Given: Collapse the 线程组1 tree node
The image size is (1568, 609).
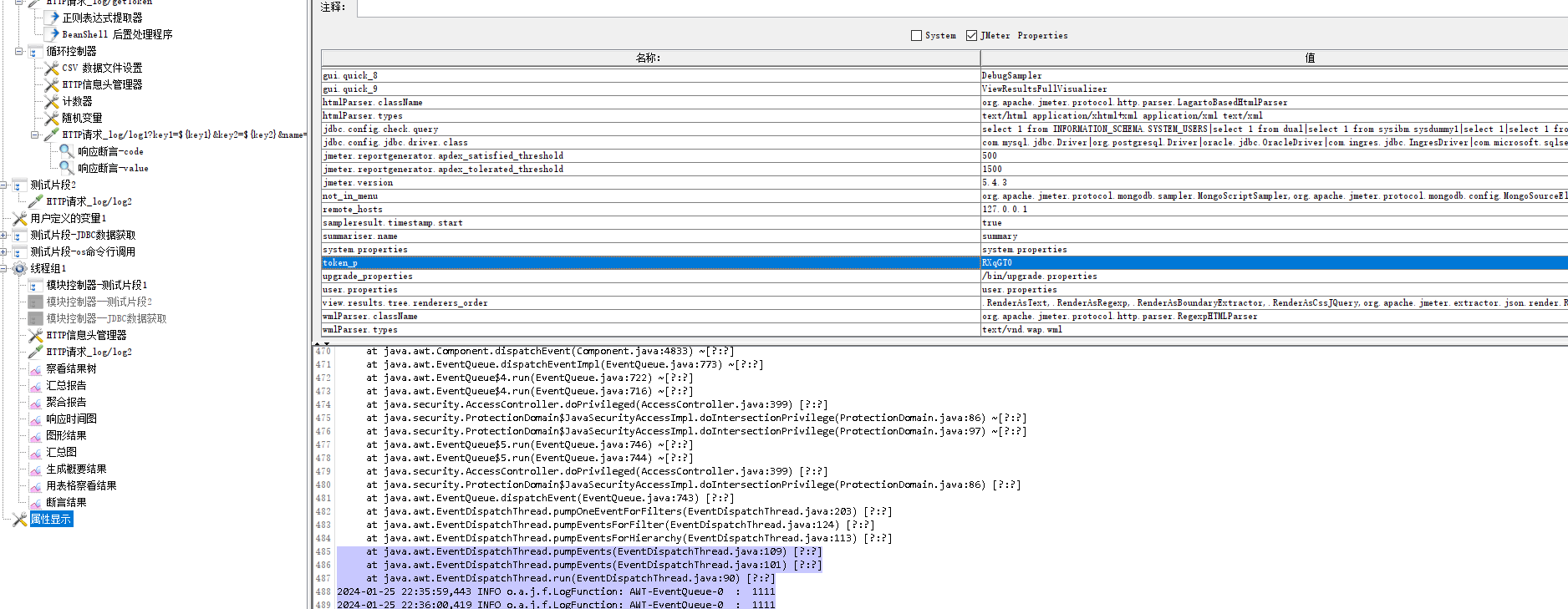Looking at the screenshot, I should point(4,268).
